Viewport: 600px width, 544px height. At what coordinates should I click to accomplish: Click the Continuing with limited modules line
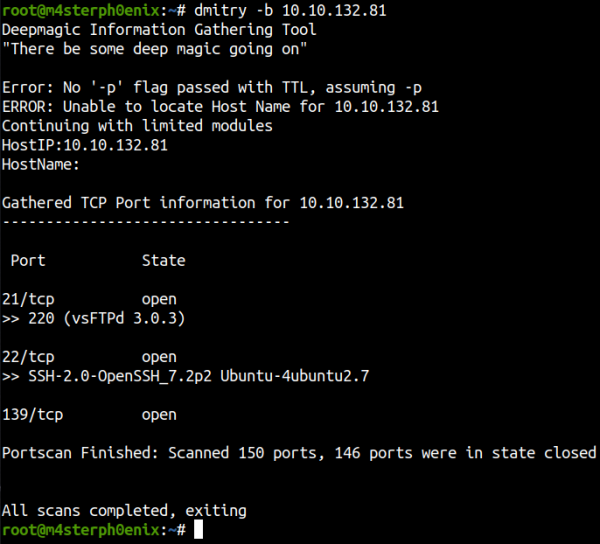click(x=137, y=126)
